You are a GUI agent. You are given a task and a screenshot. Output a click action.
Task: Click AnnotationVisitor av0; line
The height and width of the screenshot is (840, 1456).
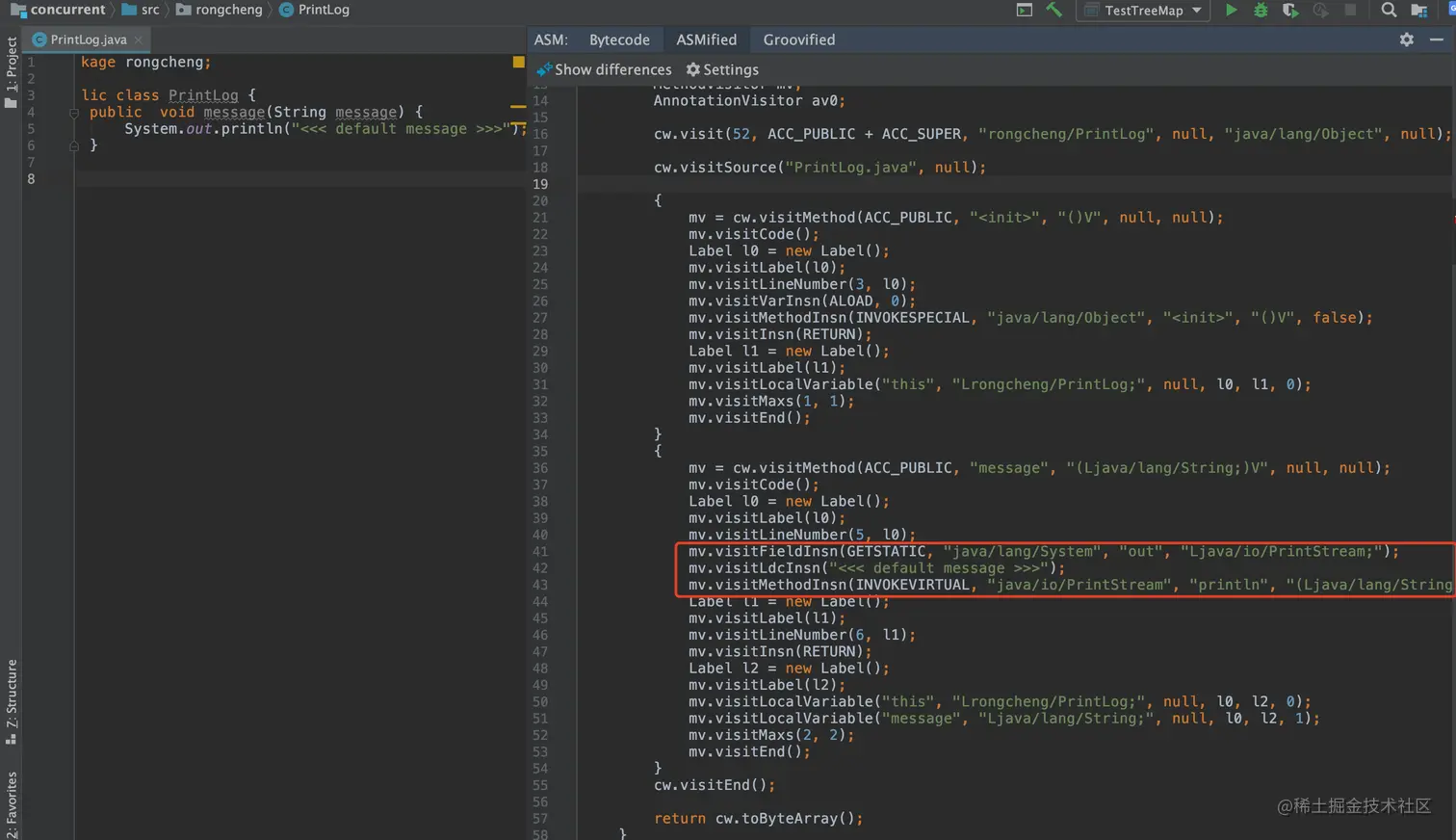[749, 100]
